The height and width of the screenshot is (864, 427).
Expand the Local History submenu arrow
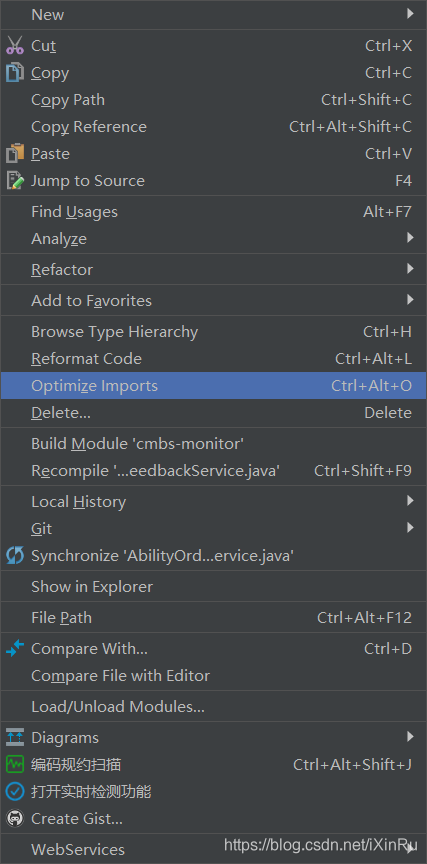point(410,501)
